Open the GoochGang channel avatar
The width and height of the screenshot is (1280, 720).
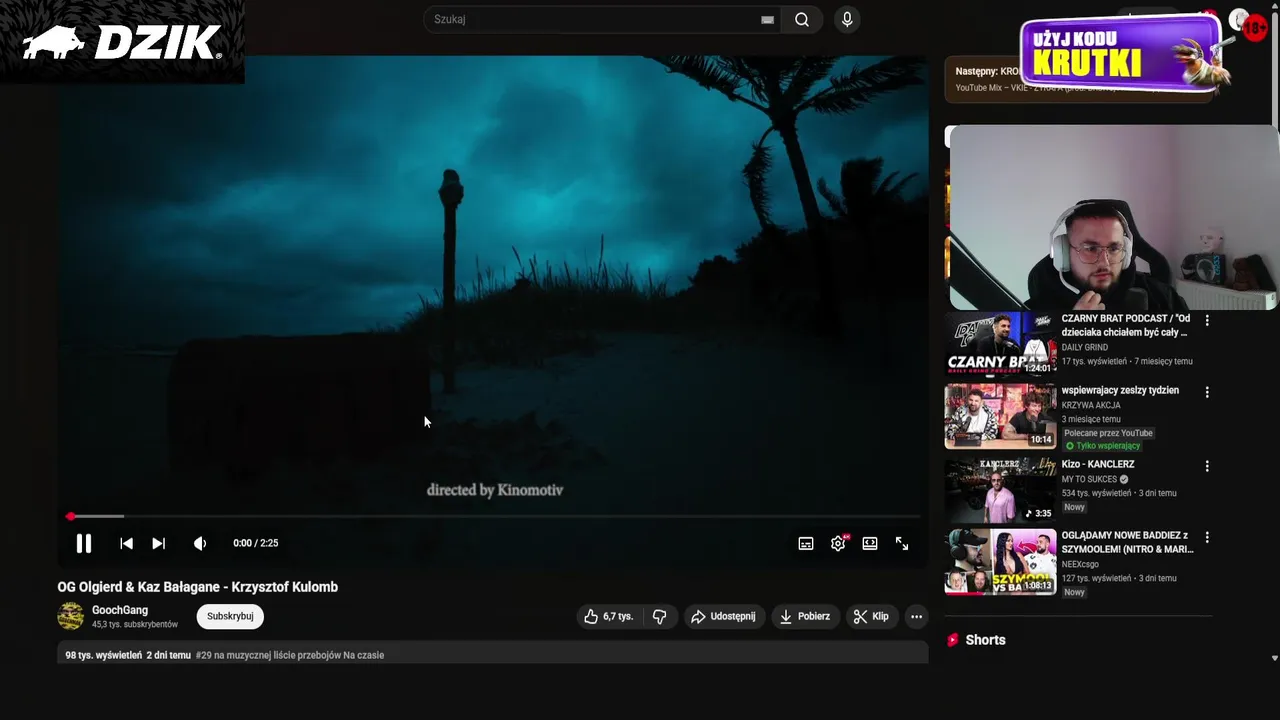(71, 616)
